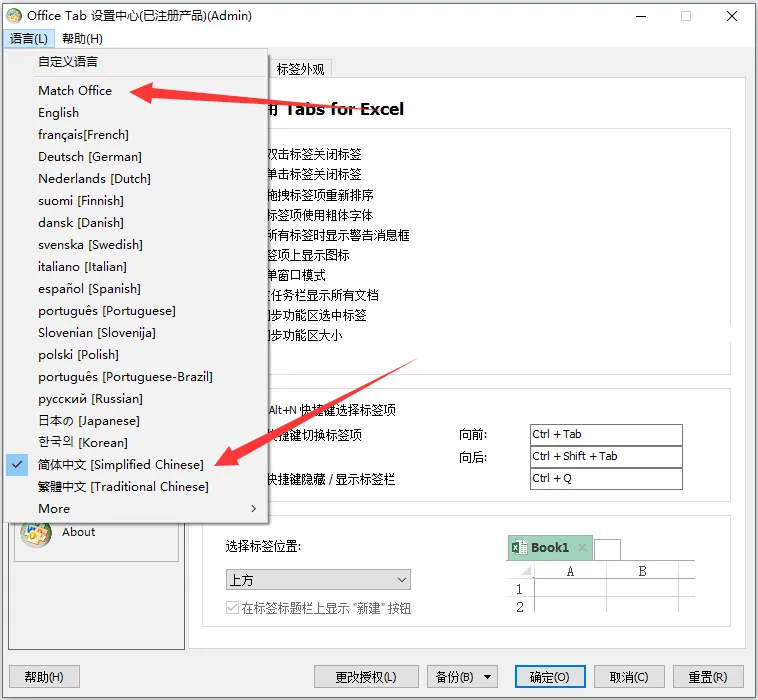Click the Excel icon on Book1 tab

[519, 547]
